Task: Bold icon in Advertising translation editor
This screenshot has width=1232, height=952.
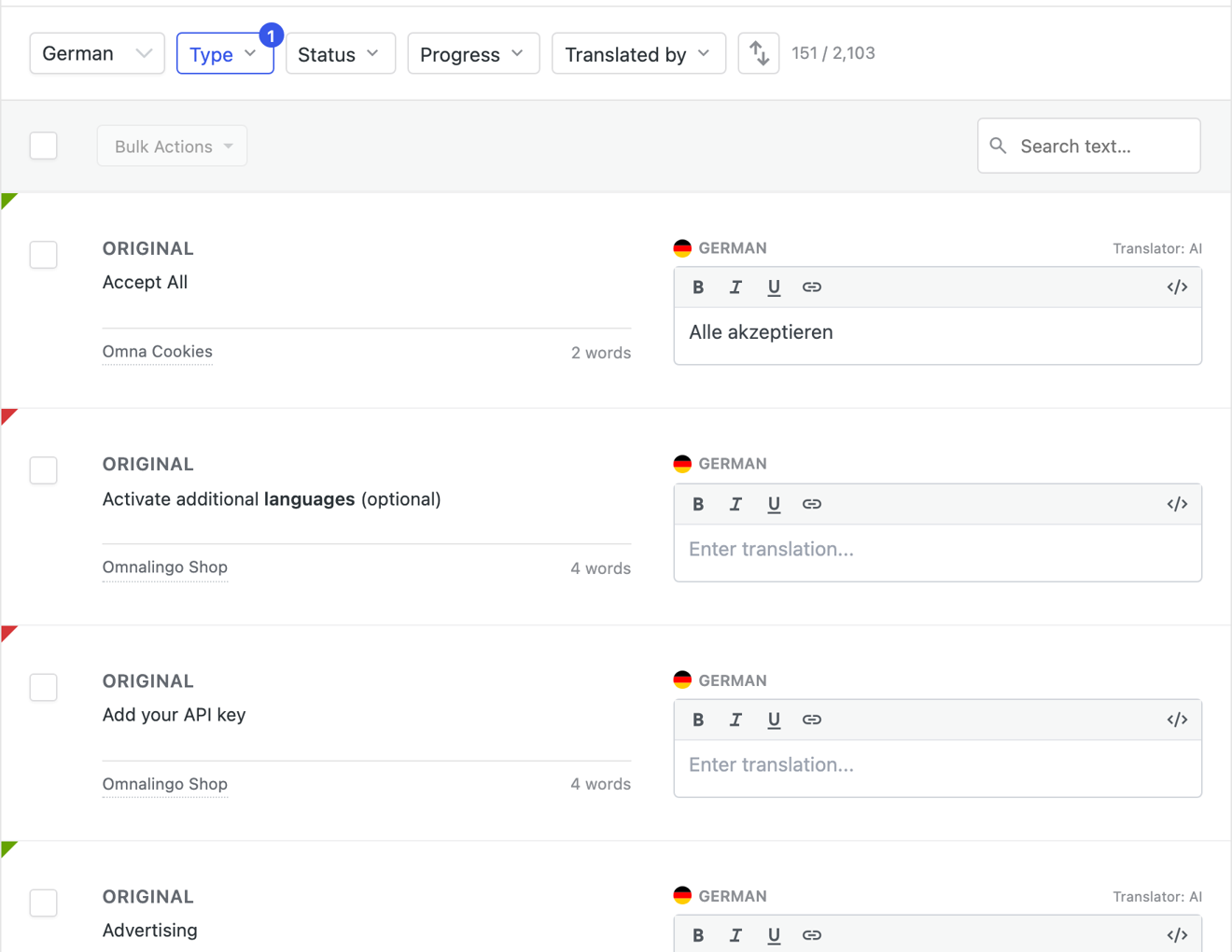Action: [698, 935]
